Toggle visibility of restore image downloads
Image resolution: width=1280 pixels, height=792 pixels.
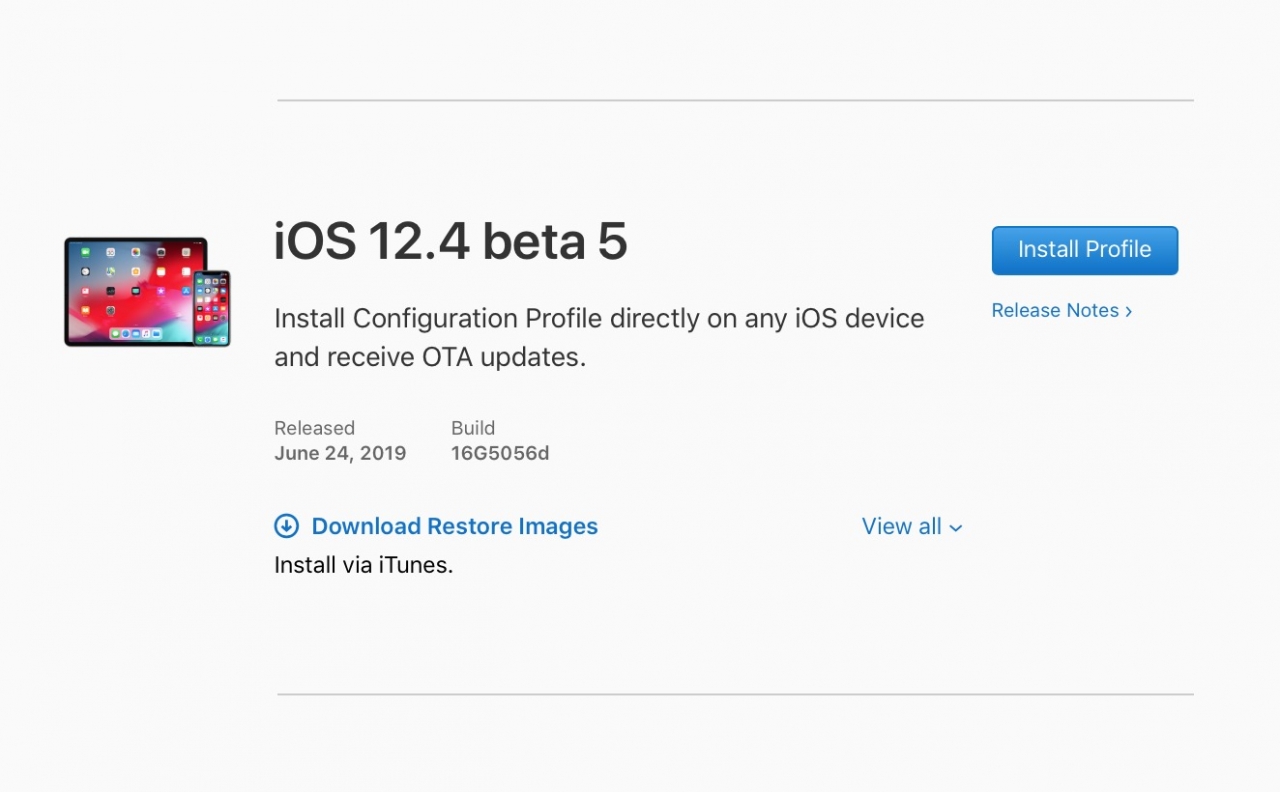(911, 526)
